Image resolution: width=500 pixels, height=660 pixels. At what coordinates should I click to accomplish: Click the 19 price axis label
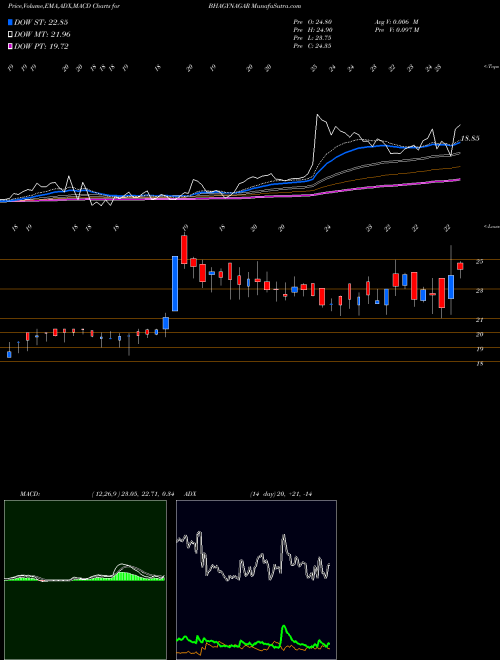point(479,349)
